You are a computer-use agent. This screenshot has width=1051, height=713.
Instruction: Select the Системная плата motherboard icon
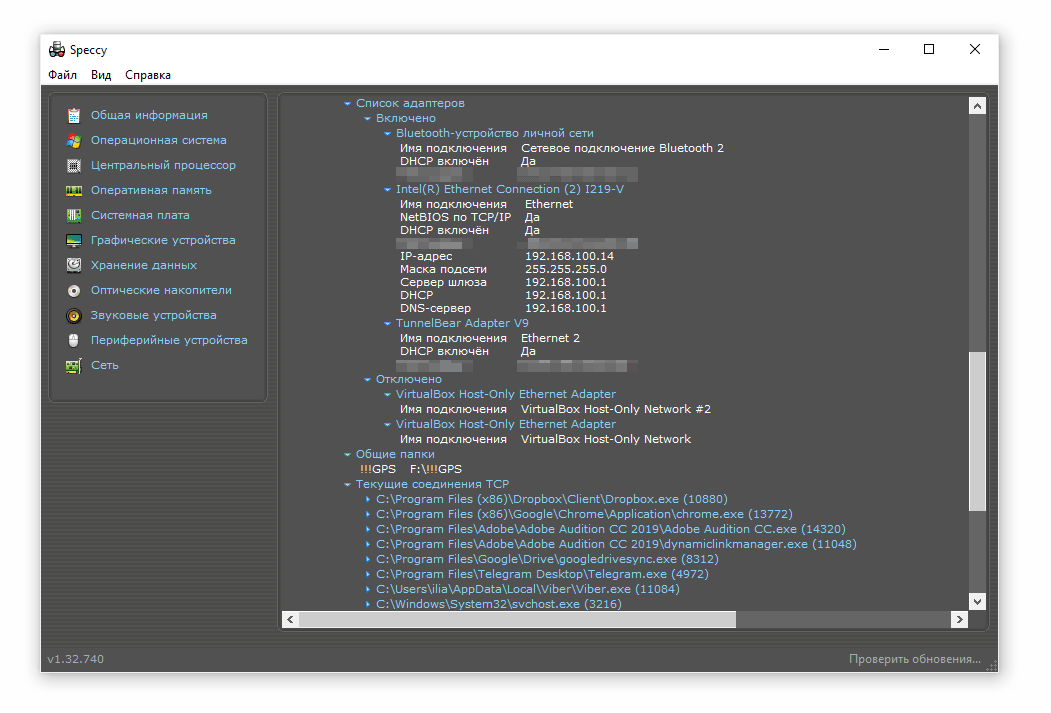[74, 215]
